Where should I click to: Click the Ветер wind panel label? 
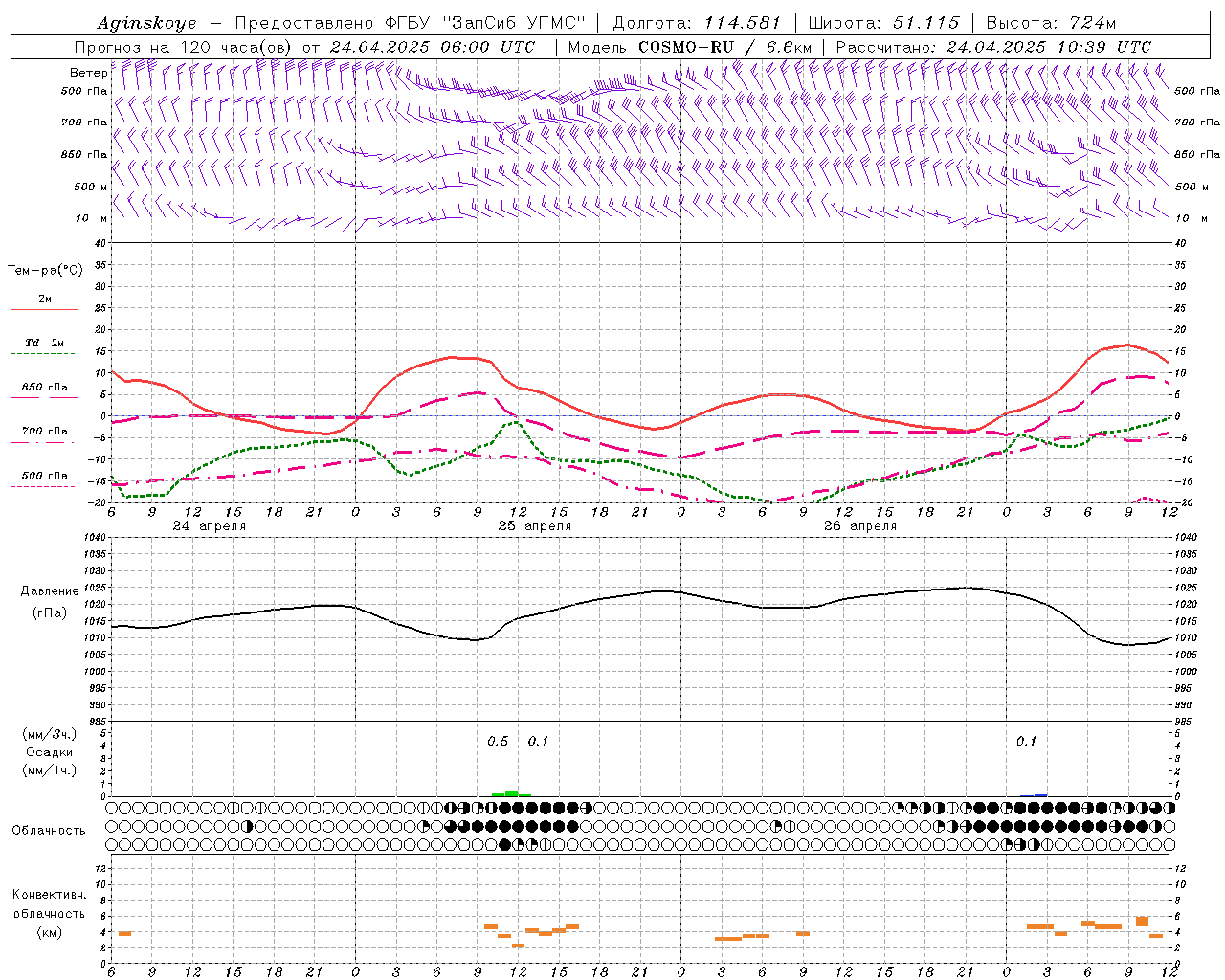click(88, 73)
